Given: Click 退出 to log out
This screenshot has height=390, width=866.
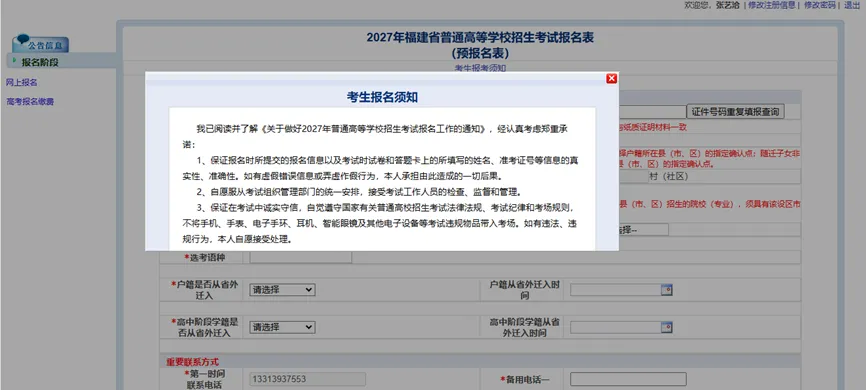Looking at the screenshot, I should point(852,5).
